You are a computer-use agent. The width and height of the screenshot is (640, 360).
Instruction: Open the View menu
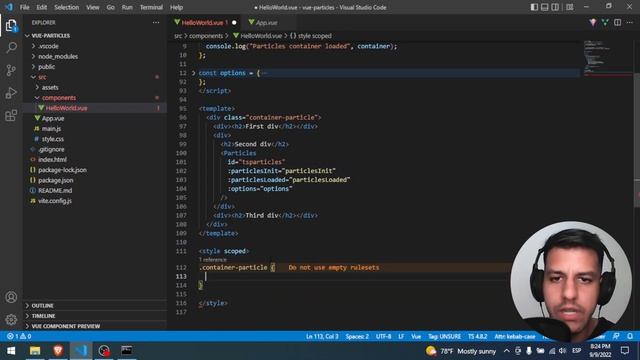tap(93, 7)
